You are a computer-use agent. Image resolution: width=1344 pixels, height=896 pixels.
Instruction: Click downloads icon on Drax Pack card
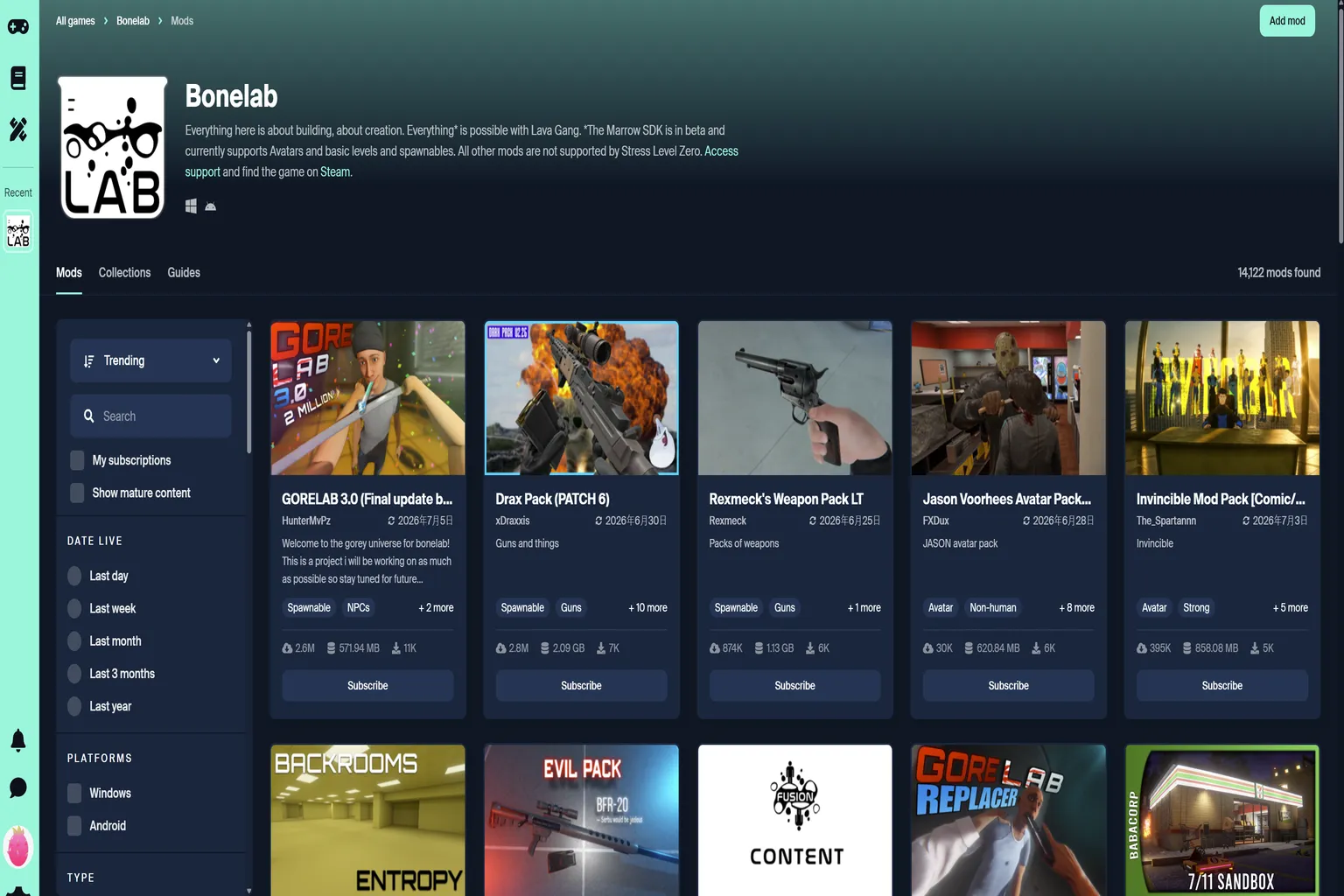[601, 648]
